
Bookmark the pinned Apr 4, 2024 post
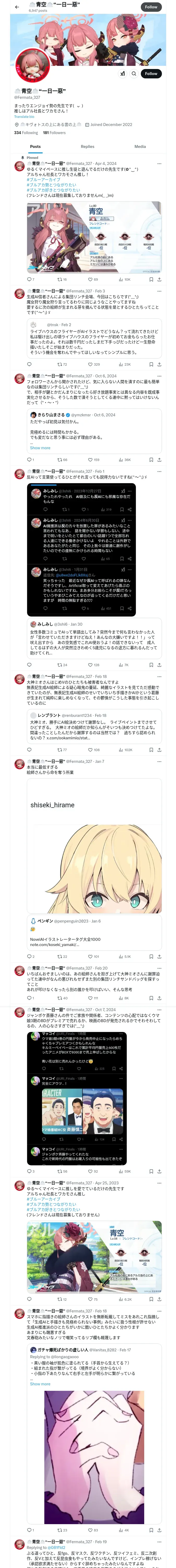click(151, 279)
